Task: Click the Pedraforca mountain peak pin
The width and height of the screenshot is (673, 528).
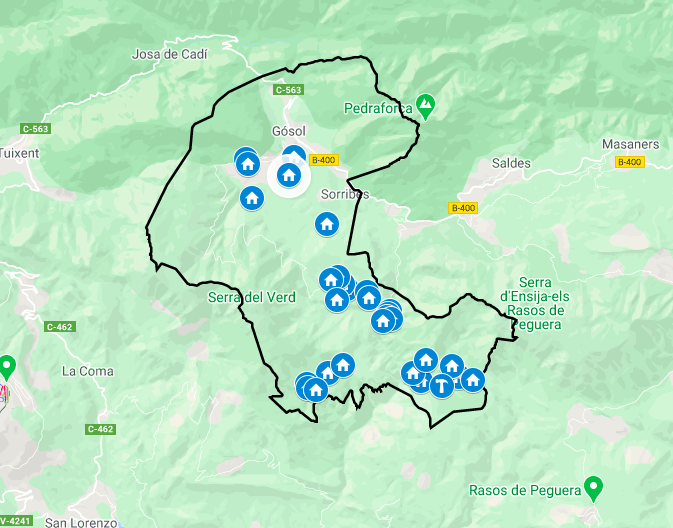Action: tap(425, 106)
